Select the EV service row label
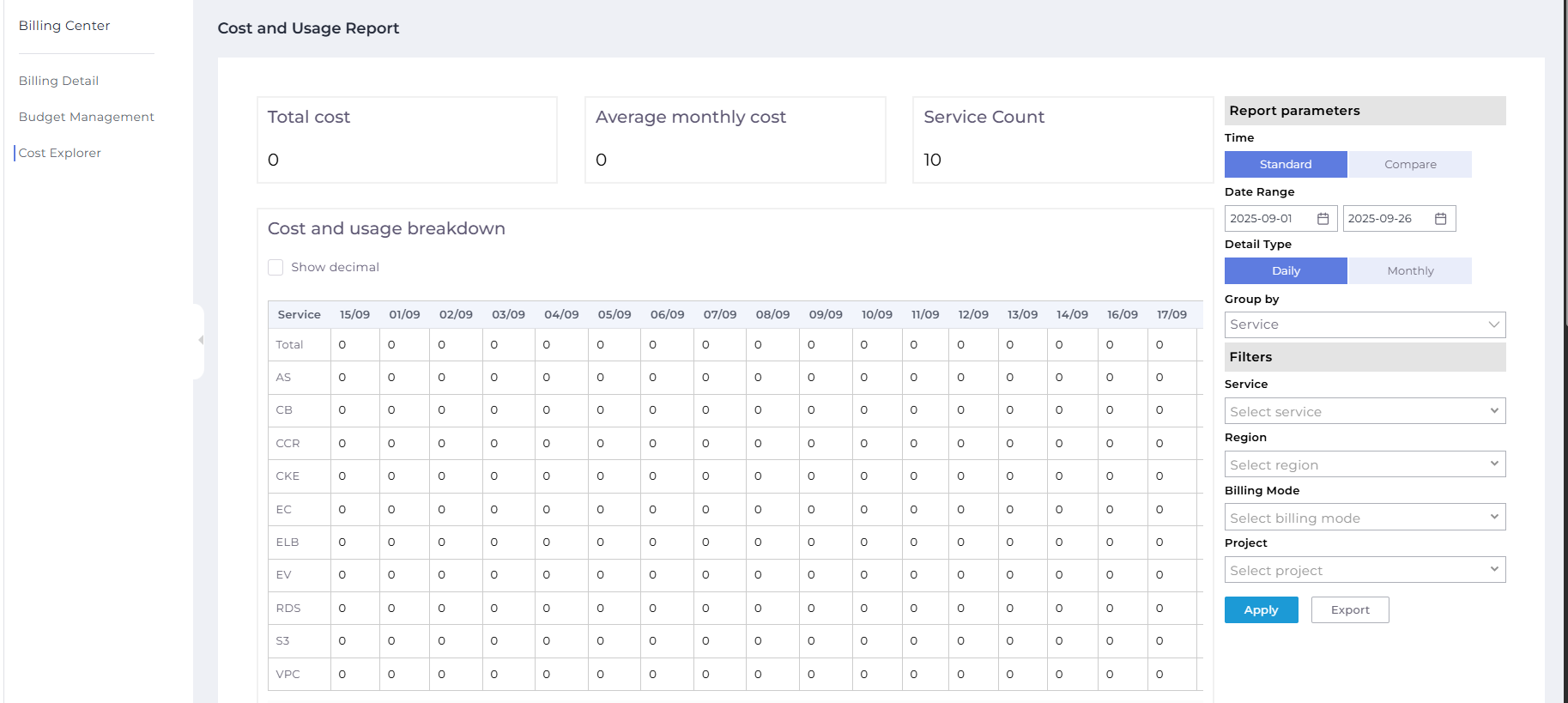1568x703 pixels. (283, 574)
